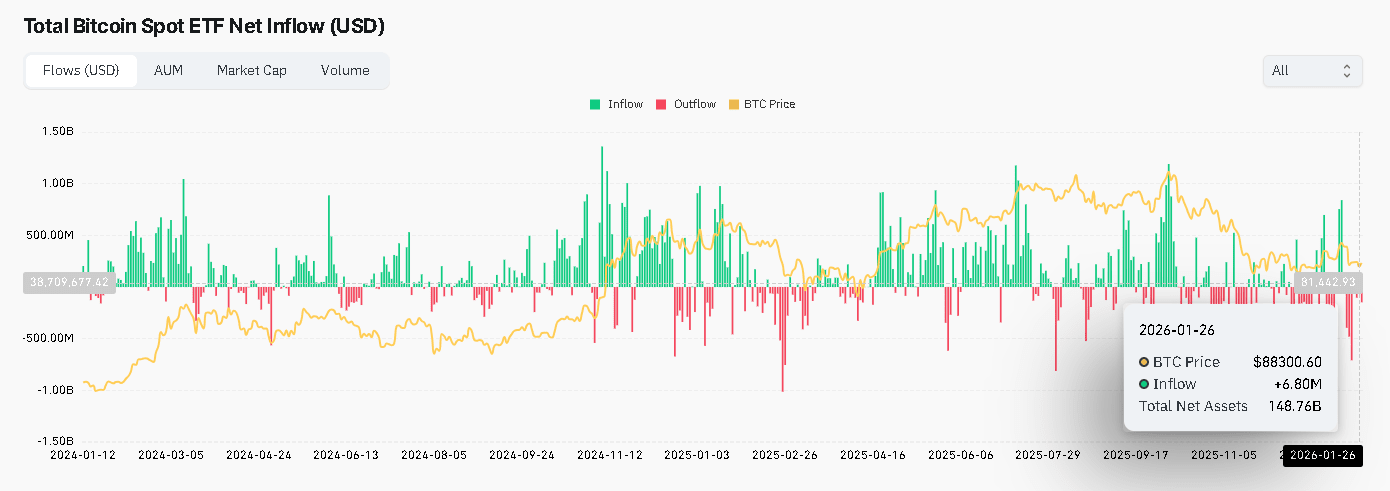Switch to the Volume tab
The image size is (1390, 491).
tap(345, 71)
